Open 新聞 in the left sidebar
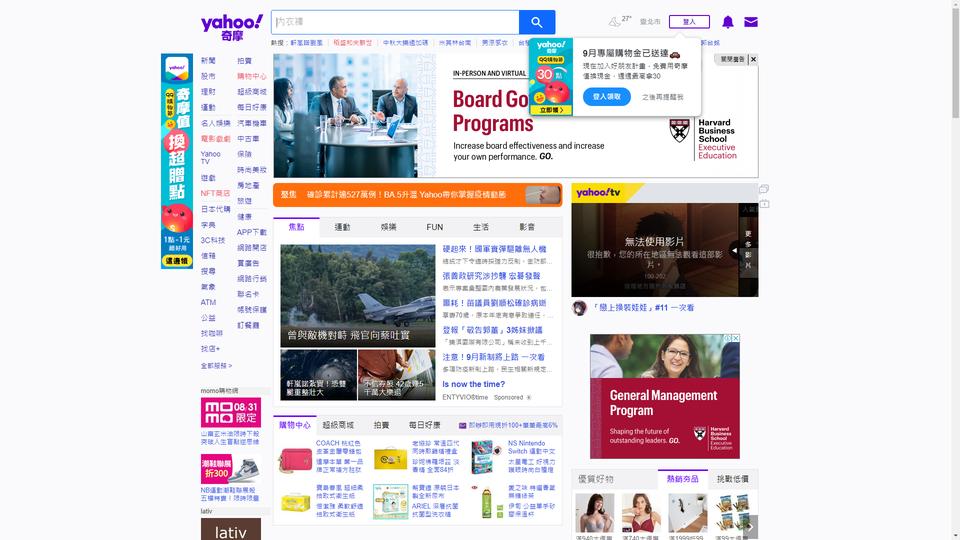 pyautogui.click(x=208, y=61)
